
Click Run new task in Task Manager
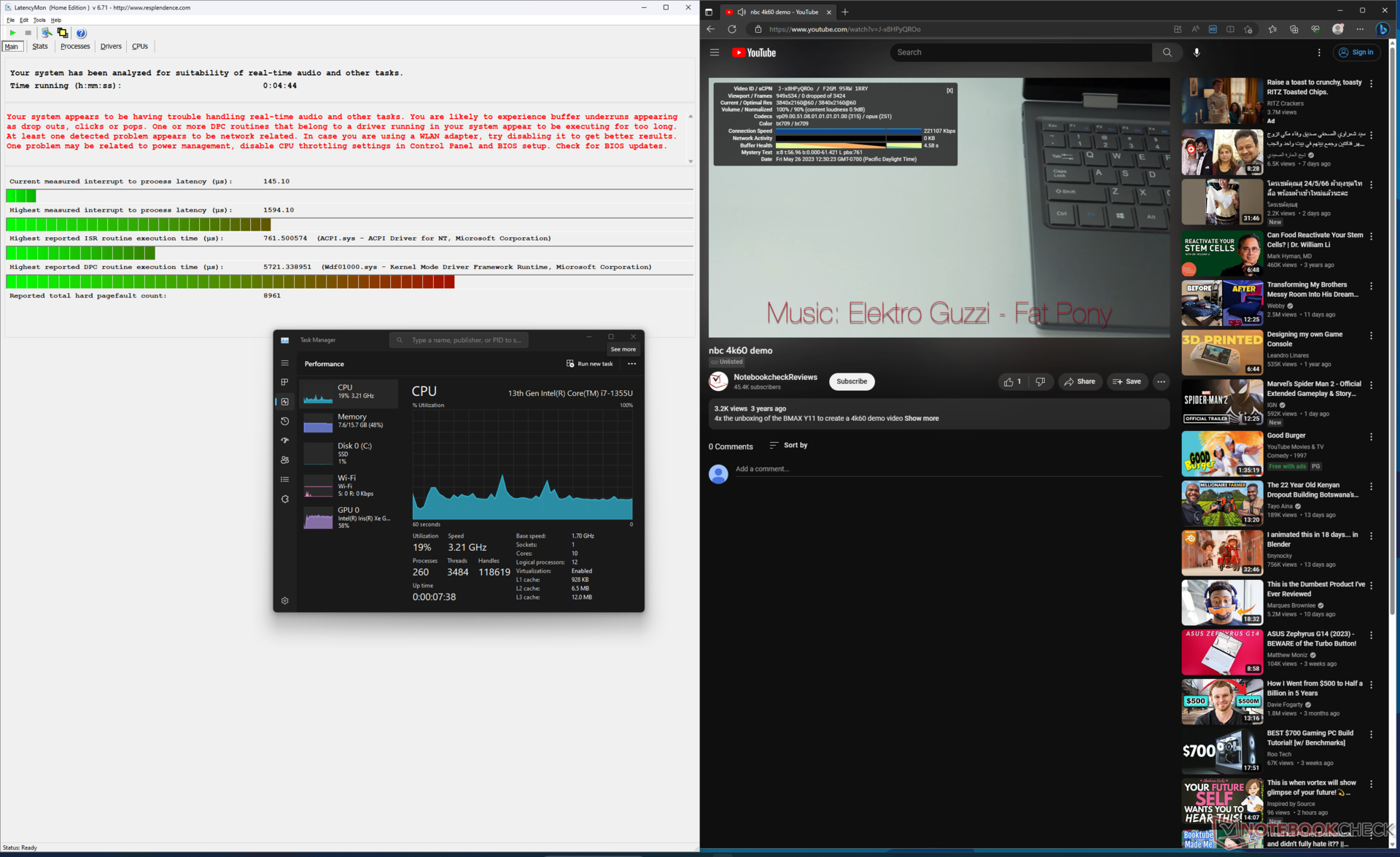pyautogui.click(x=589, y=363)
